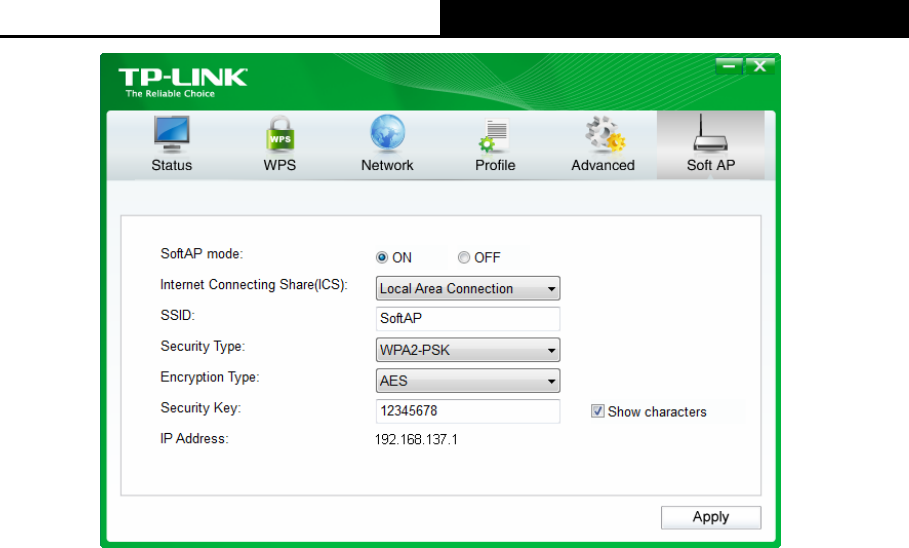Expand the Encryption Type AES dropdown

(468, 380)
